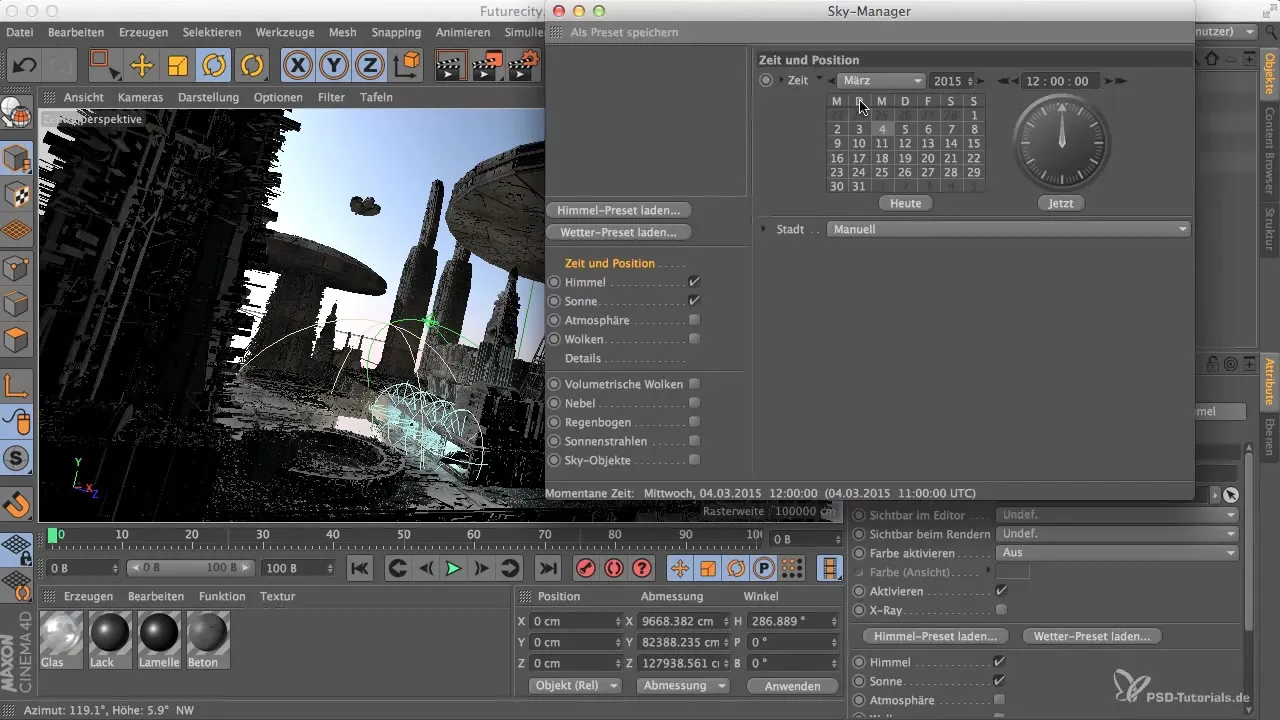Click the 2015 year stepper field
Image resolution: width=1280 pixels, height=720 pixels.
[953, 81]
